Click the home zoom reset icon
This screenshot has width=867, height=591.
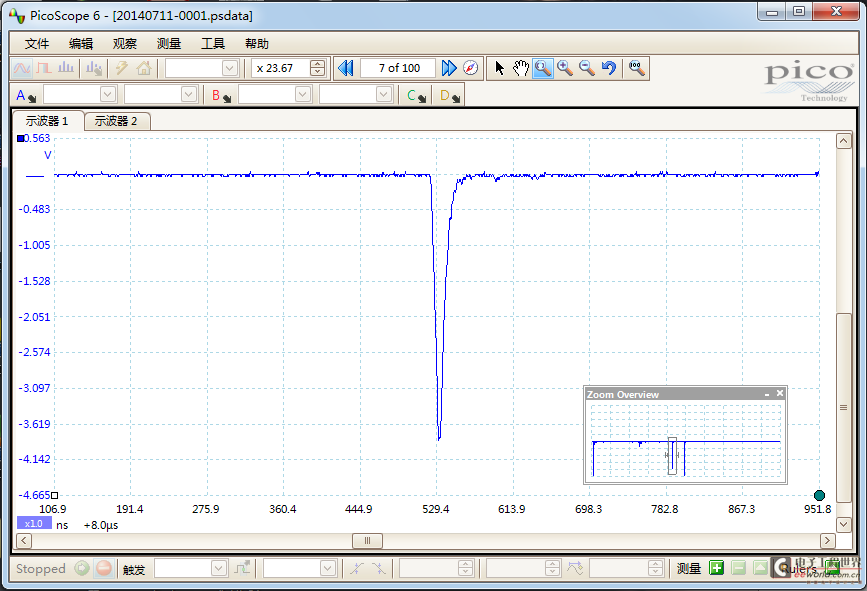click(144, 69)
